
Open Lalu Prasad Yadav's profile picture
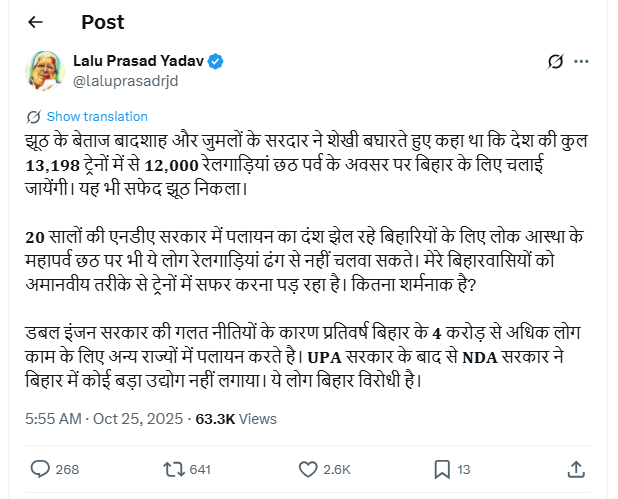[45, 69]
